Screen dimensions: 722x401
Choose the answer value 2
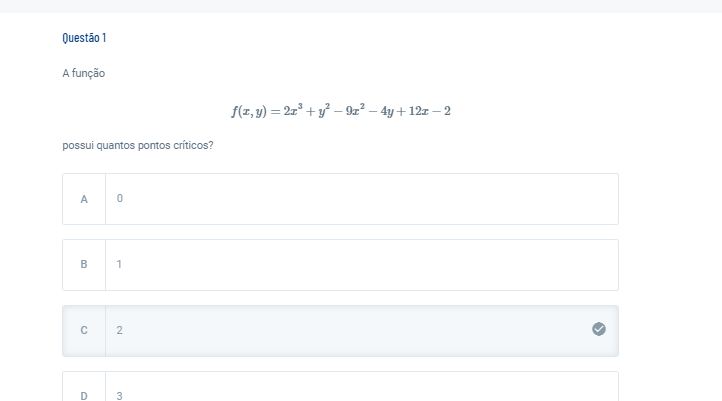120,330
